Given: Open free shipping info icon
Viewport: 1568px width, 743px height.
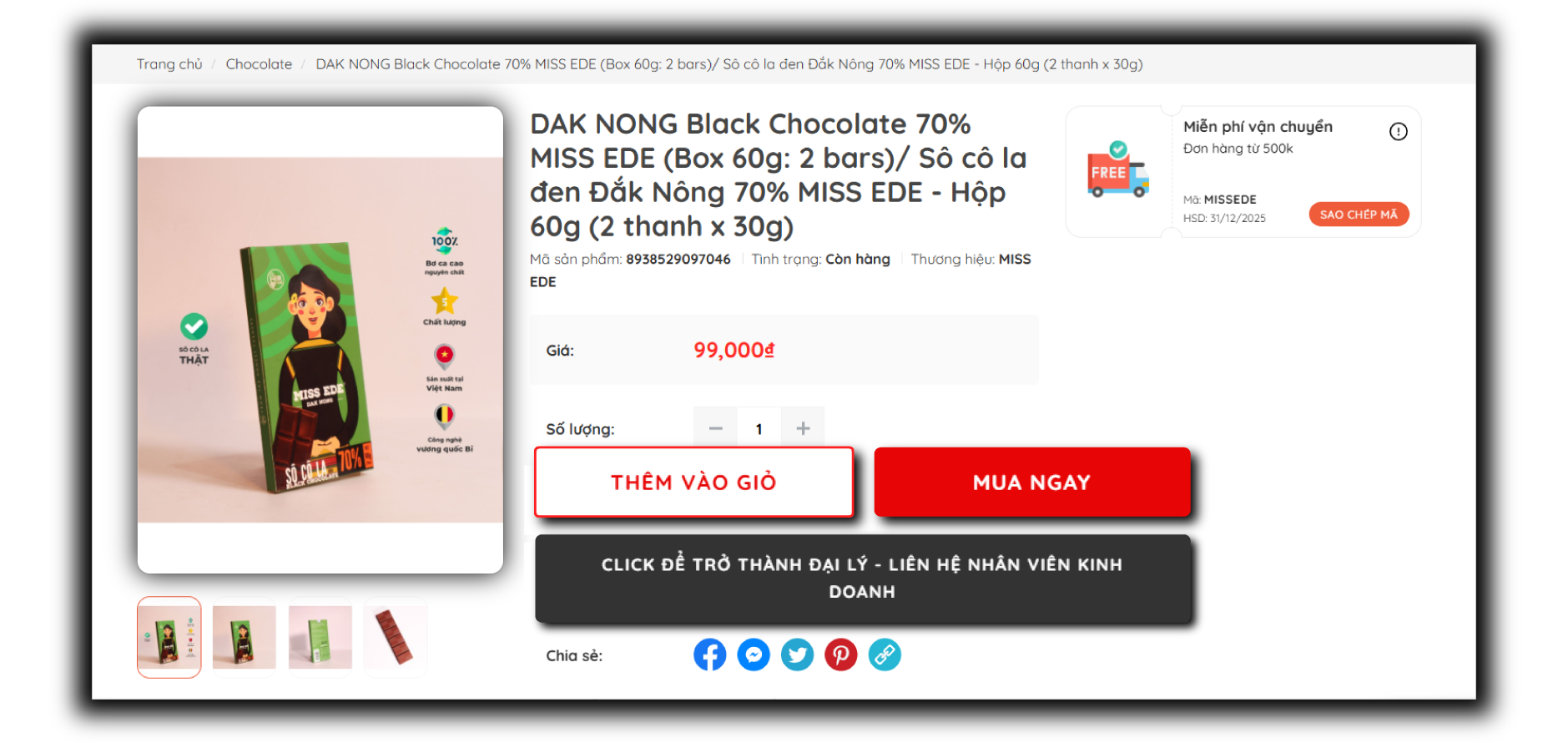Looking at the screenshot, I should [x=1399, y=131].
